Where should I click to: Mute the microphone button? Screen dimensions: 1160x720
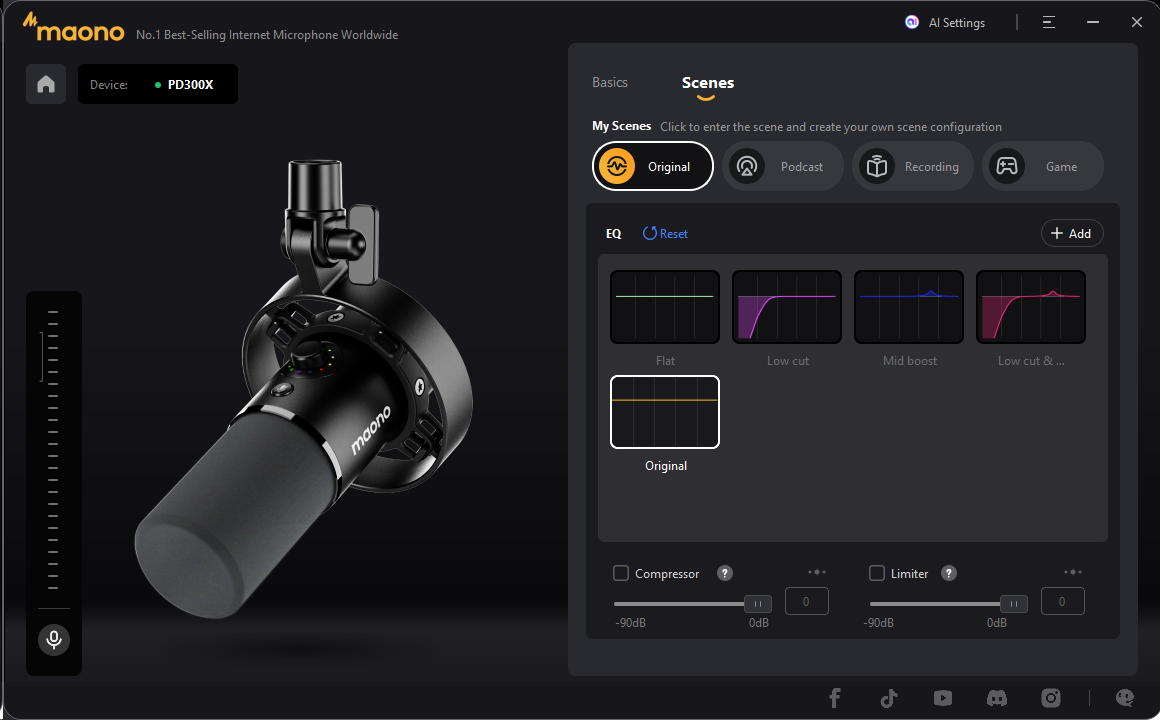[54, 639]
